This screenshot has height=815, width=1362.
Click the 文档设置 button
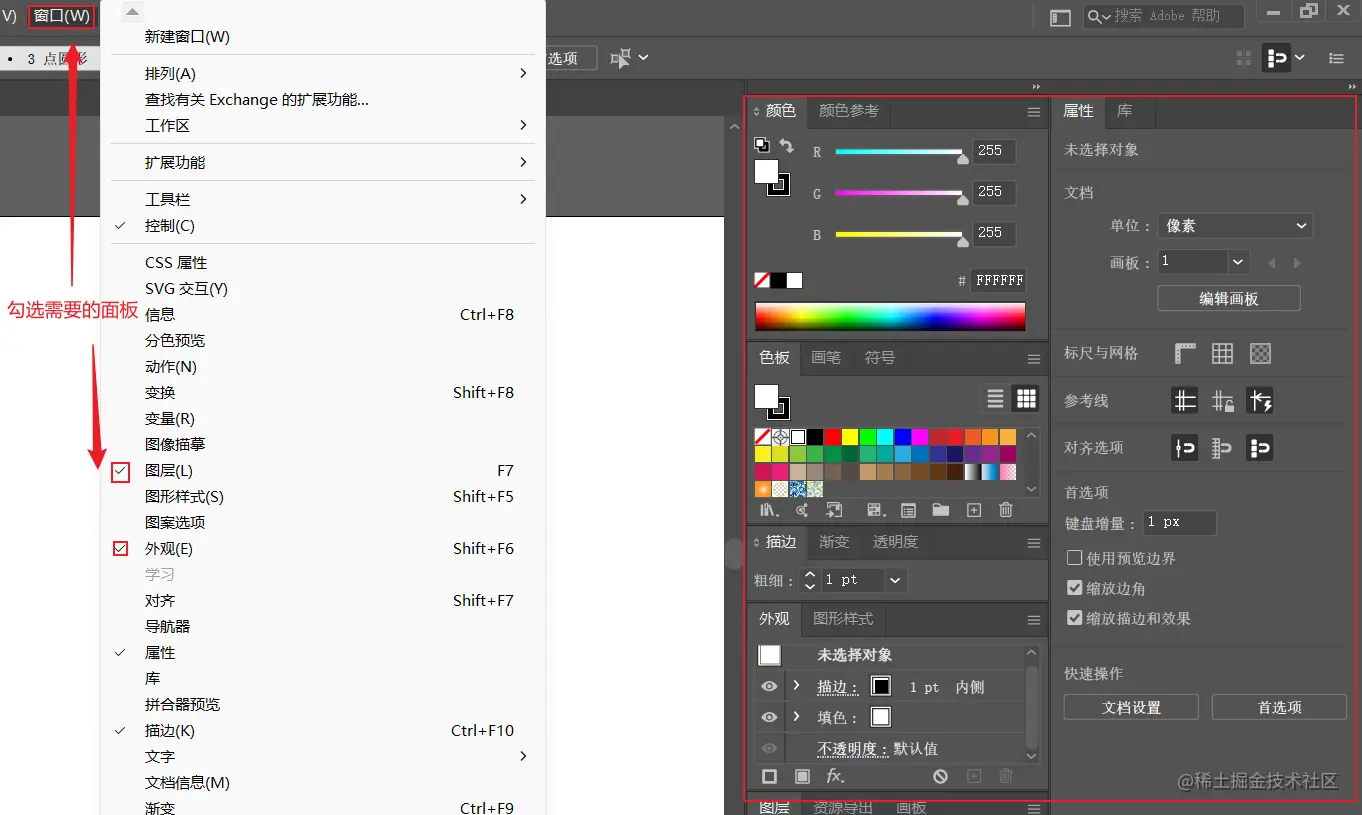[1131, 707]
